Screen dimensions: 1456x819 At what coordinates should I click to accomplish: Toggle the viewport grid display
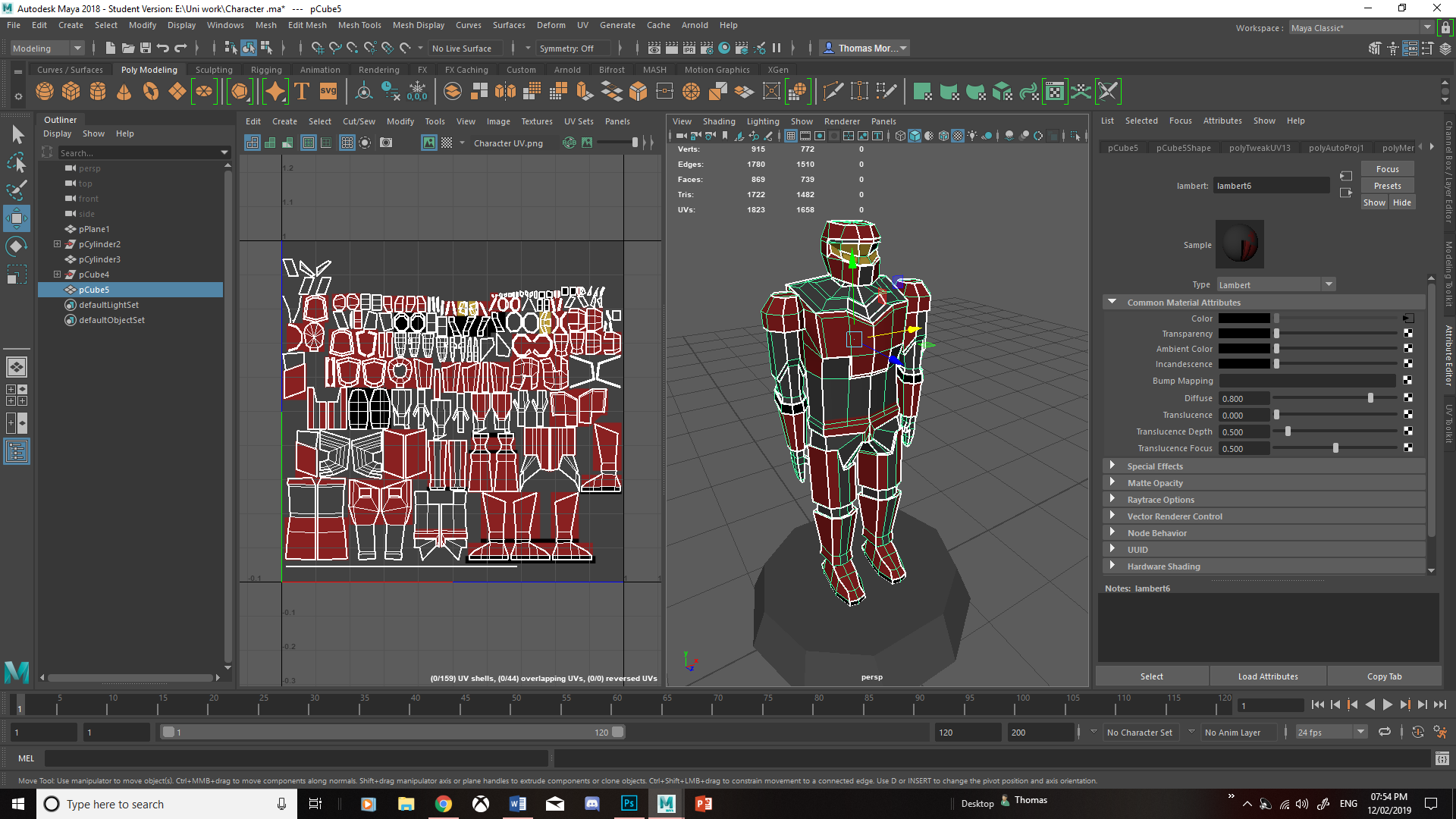pyautogui.click(x=791, y=136)
